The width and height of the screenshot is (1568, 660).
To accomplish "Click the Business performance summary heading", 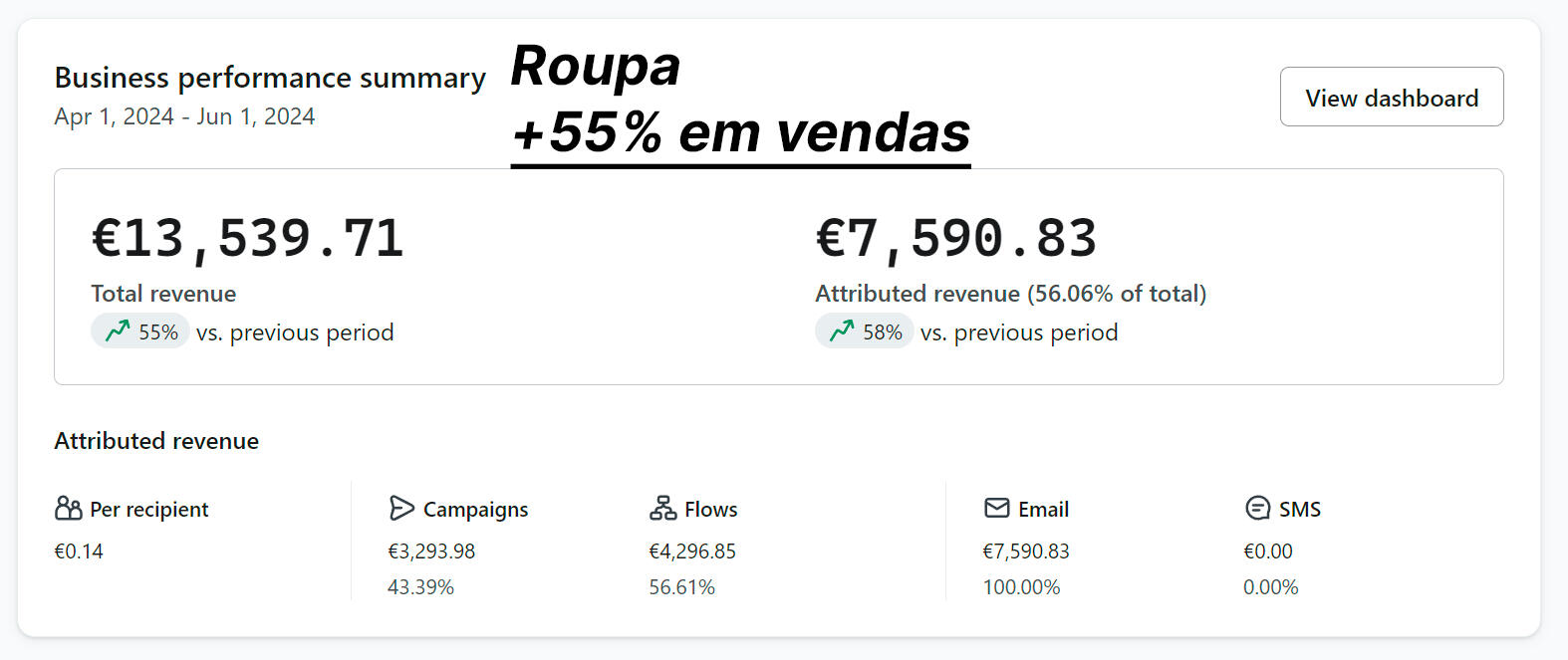I will pos(270,78).
